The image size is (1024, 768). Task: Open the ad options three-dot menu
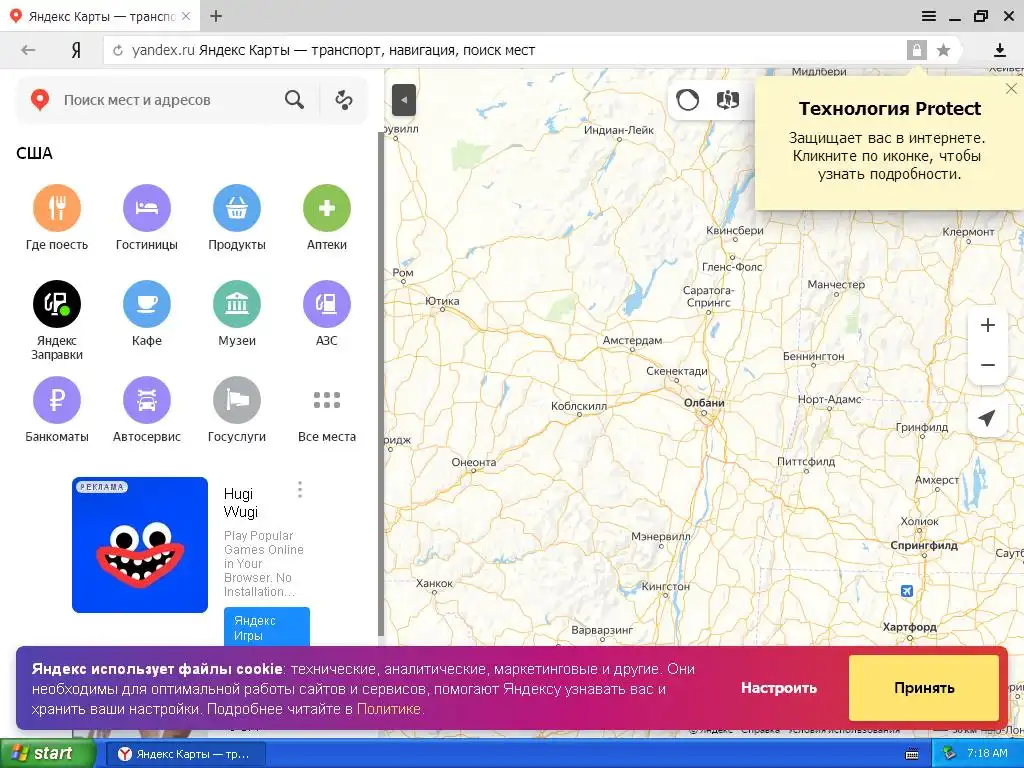(300, 490)
